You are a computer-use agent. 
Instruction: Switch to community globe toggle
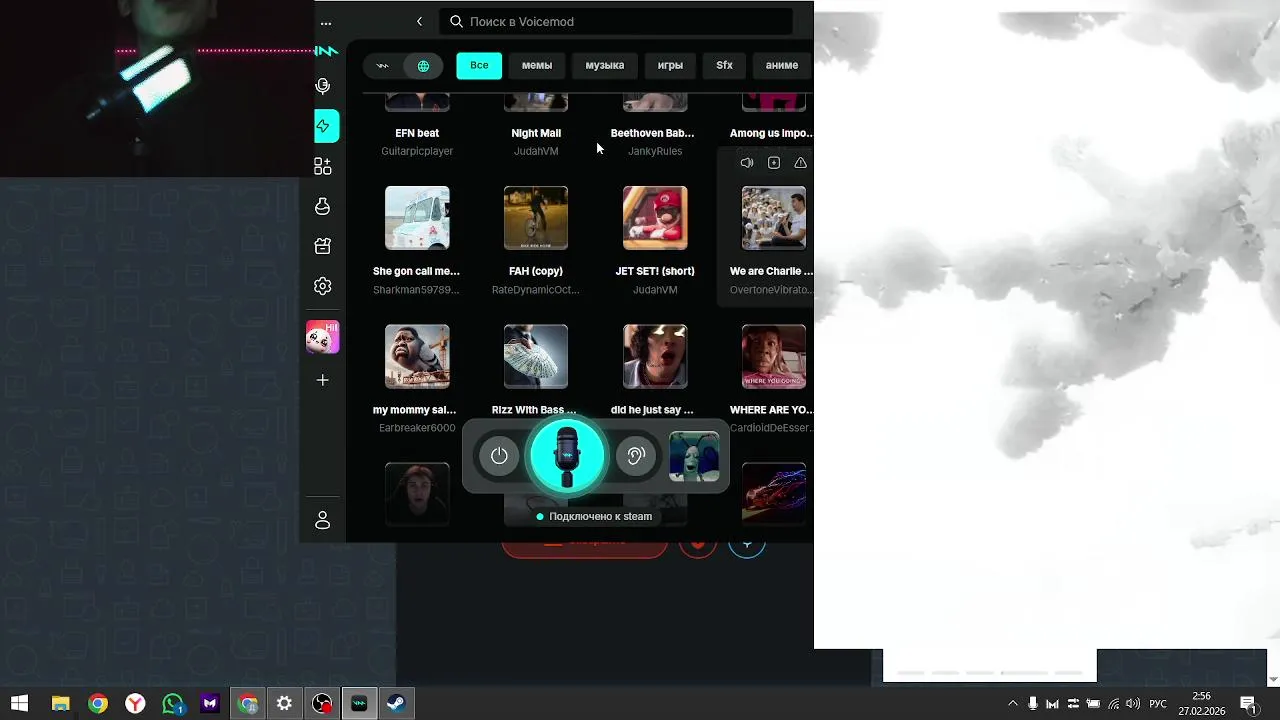[423, 66]
